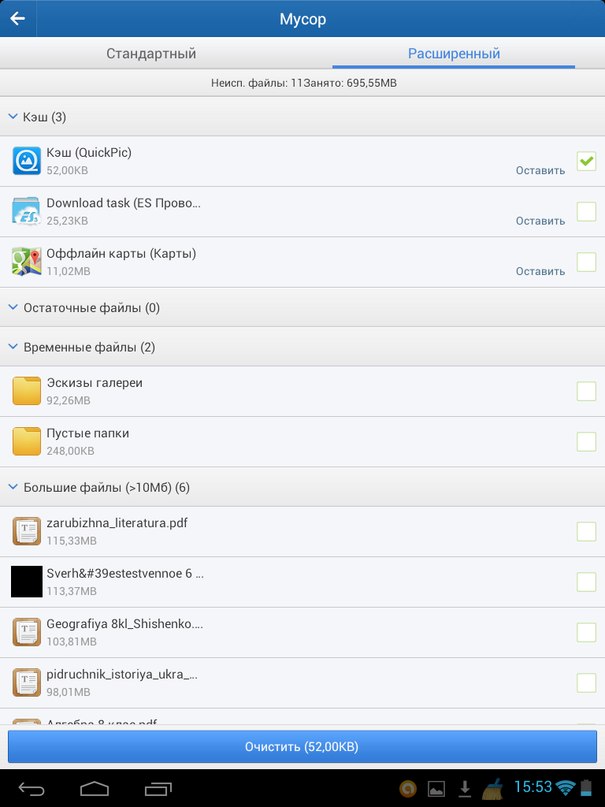
Task: Collapse the Временные файлы (2) section
Action: [x=302, y=347]
